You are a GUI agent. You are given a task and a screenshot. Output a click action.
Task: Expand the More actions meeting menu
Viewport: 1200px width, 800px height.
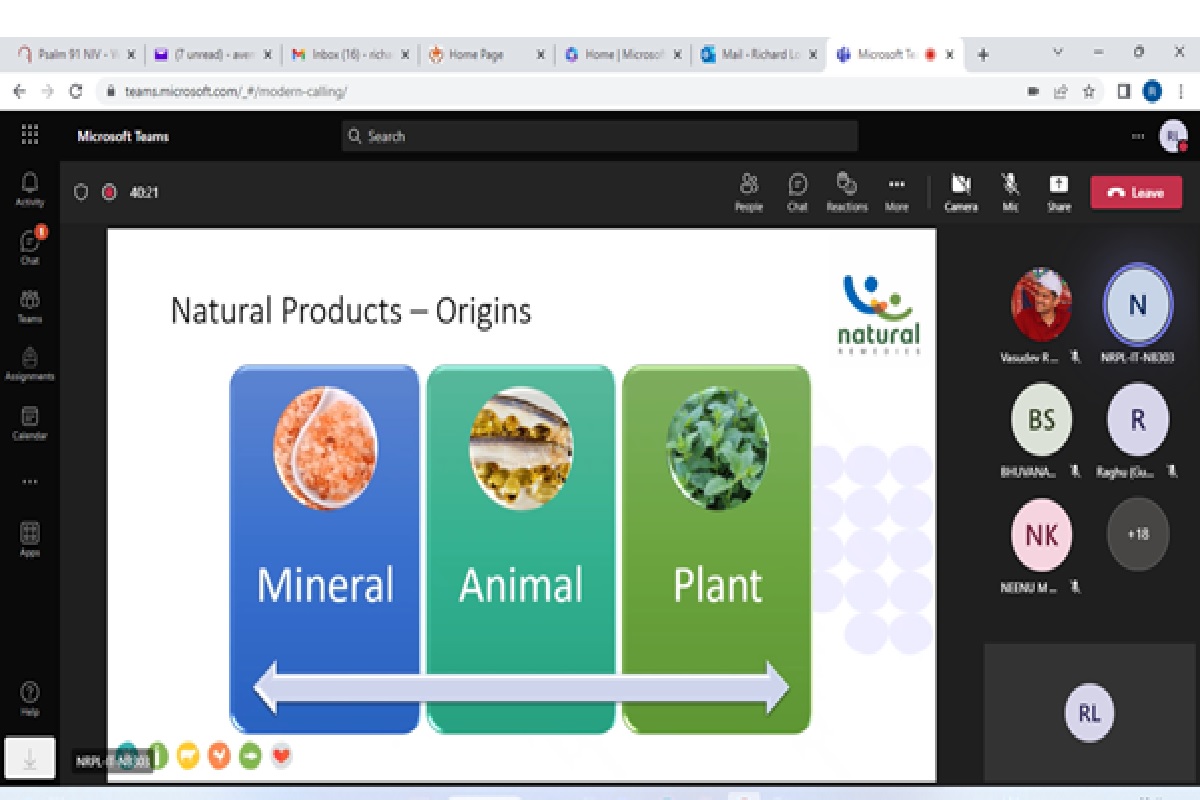tap(896, 191)
